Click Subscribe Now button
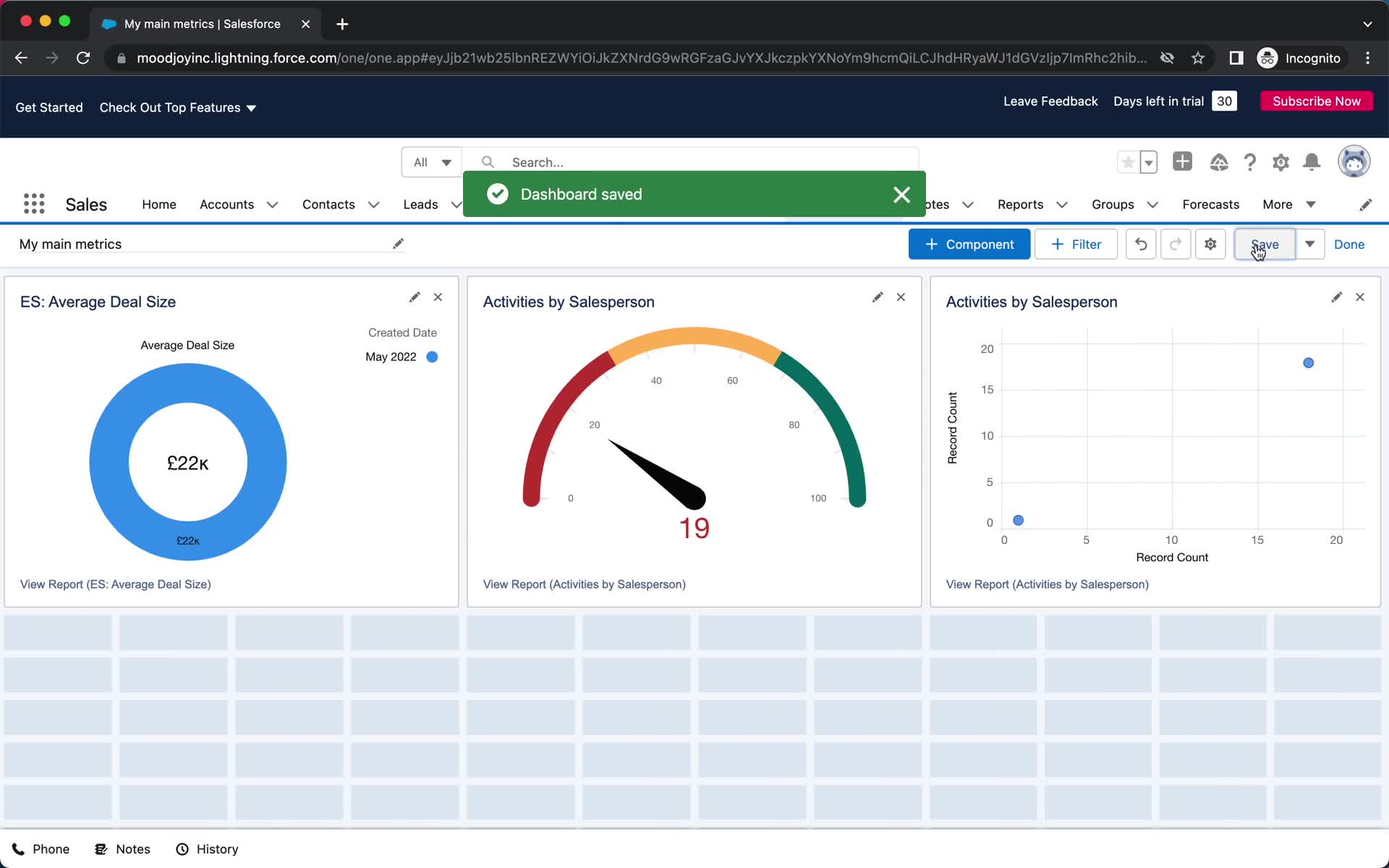 tap(1317, 101)
